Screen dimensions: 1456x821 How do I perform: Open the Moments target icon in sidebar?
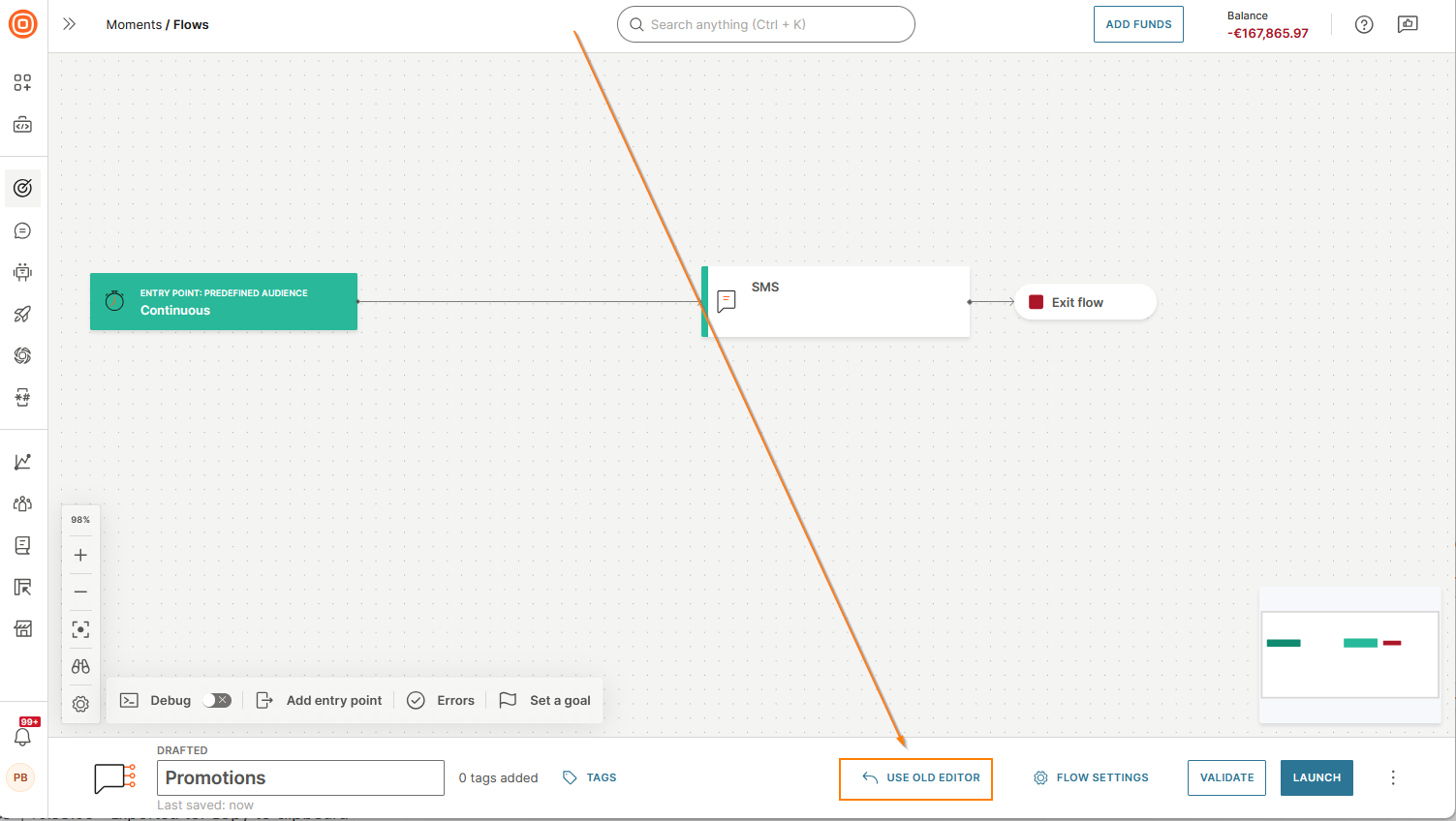23,188
